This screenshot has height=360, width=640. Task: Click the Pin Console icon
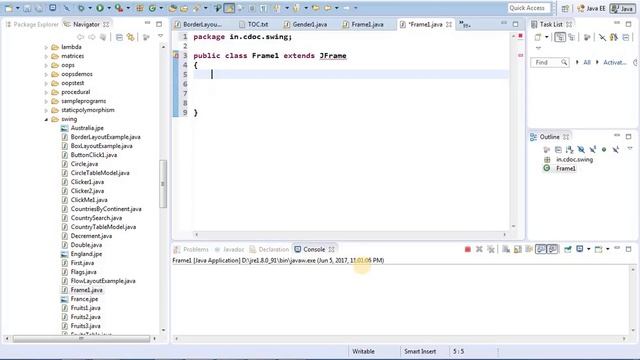[x=568, y=249]
